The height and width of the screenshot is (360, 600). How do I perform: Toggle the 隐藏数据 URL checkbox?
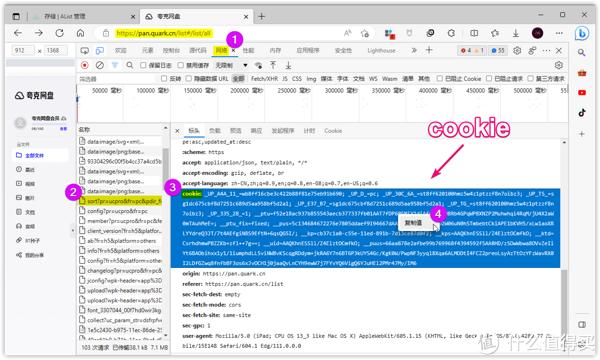pos(188,78)
